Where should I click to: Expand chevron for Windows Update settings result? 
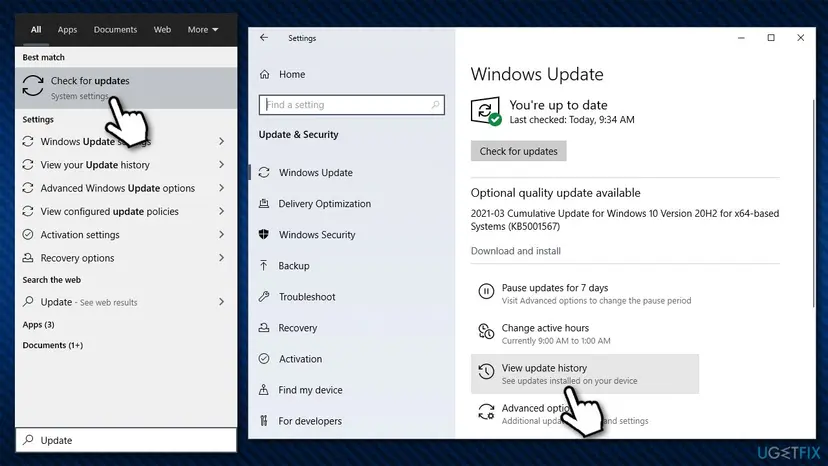[x=222, y=141]
